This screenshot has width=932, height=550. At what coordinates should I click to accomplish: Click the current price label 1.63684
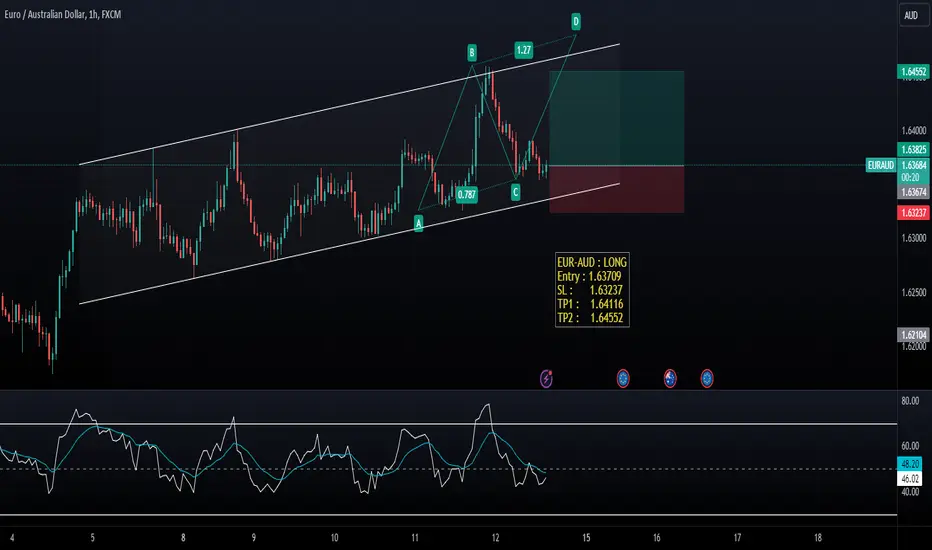tap(913, 165)
